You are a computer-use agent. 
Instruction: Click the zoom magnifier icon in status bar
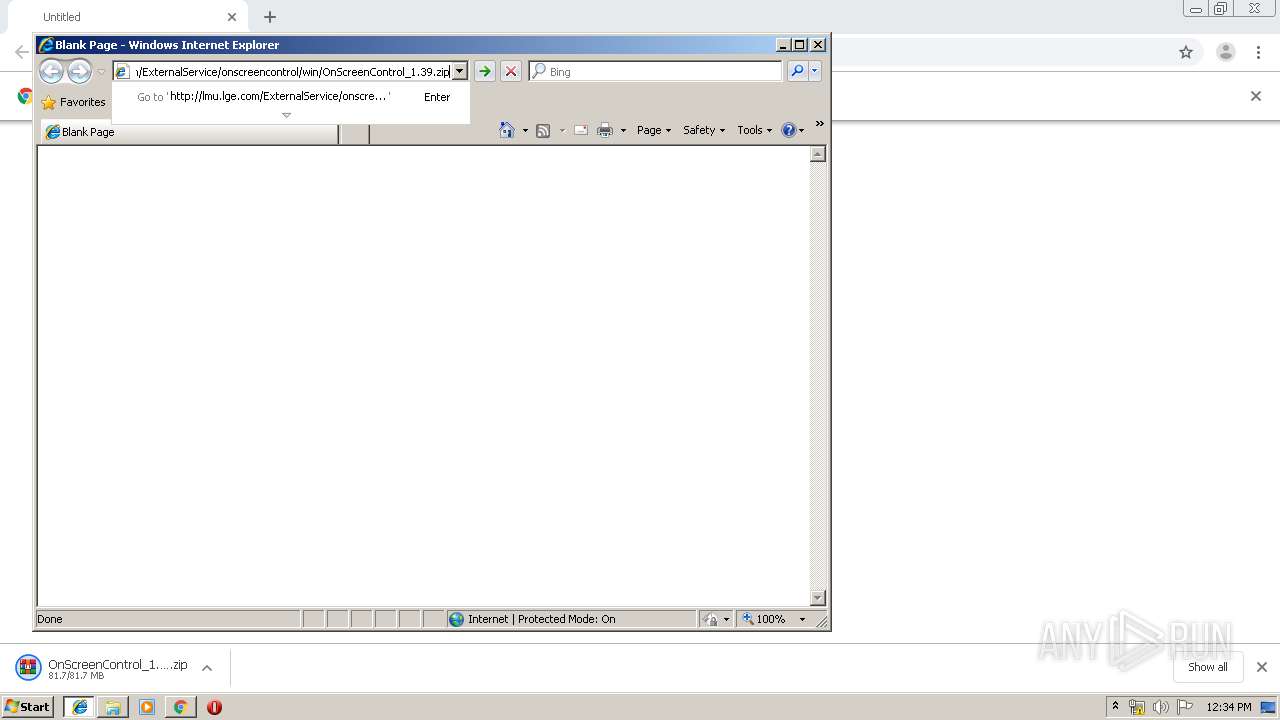coord(748,619)
